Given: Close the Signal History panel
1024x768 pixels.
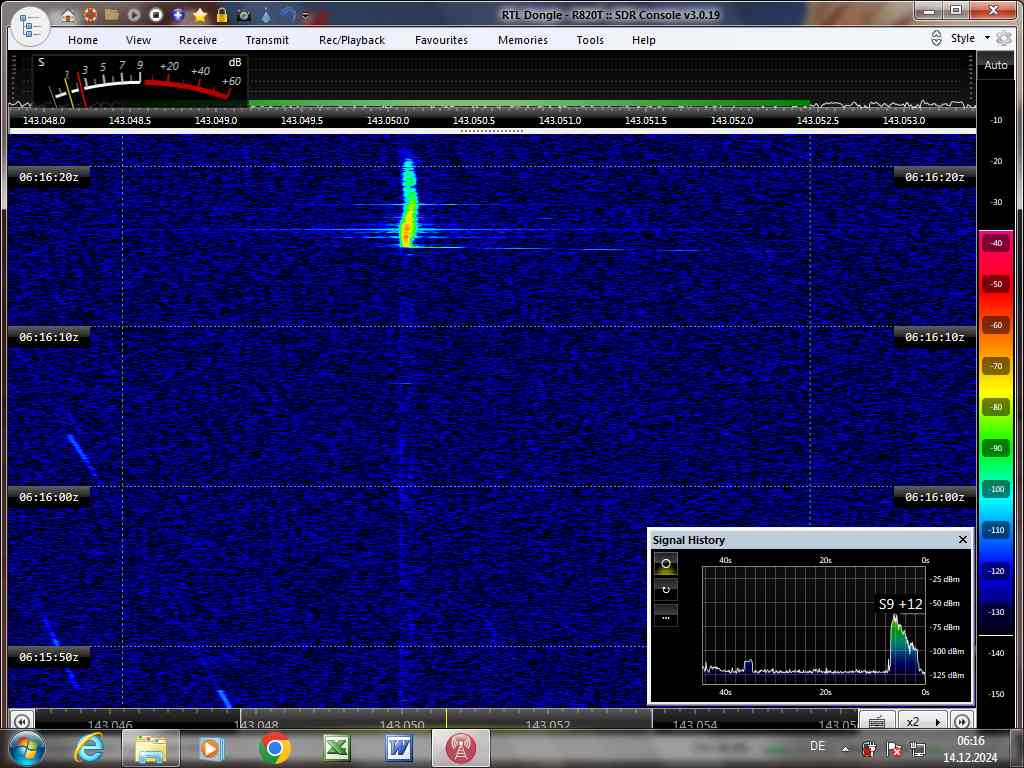Looking at the screenshot, I should (963, 539).
